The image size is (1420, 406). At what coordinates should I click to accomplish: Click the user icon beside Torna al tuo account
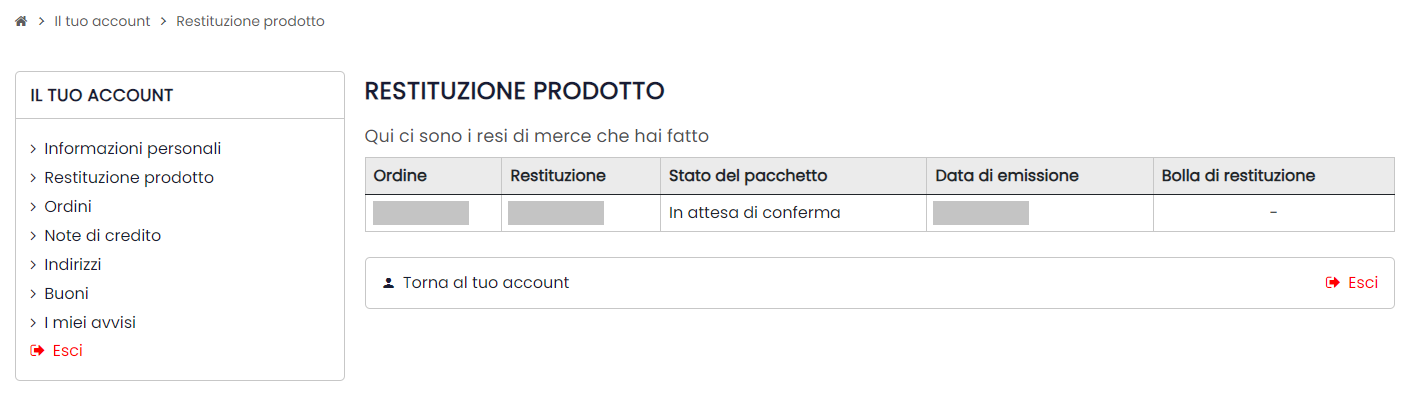click(389, 283)
